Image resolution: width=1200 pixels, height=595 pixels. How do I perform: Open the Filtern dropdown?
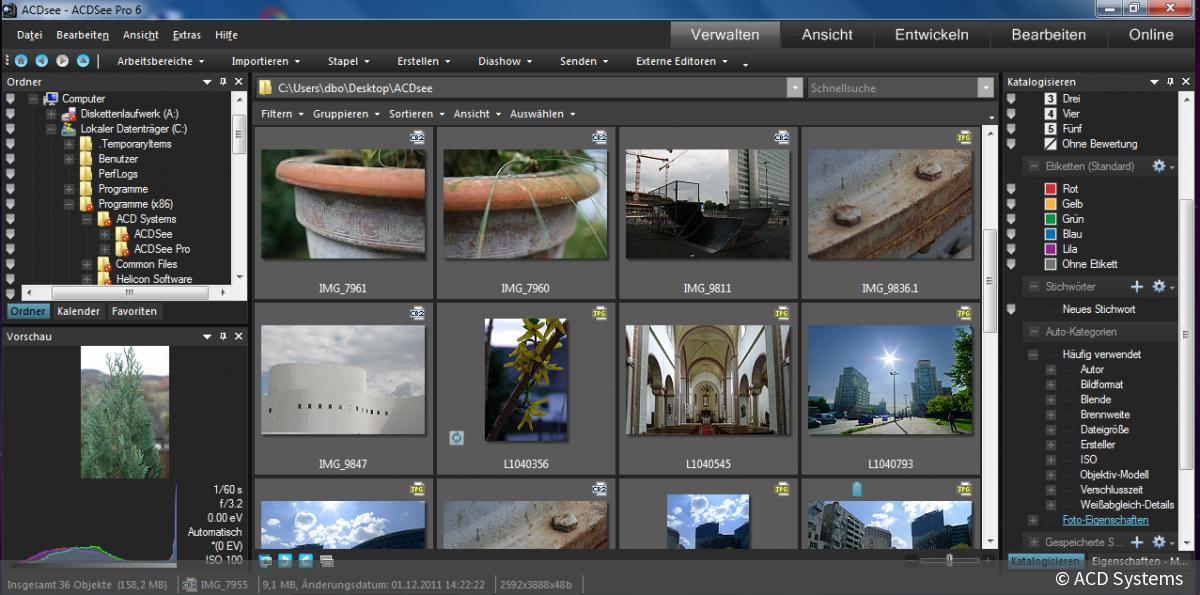click(x=283, y=114)
